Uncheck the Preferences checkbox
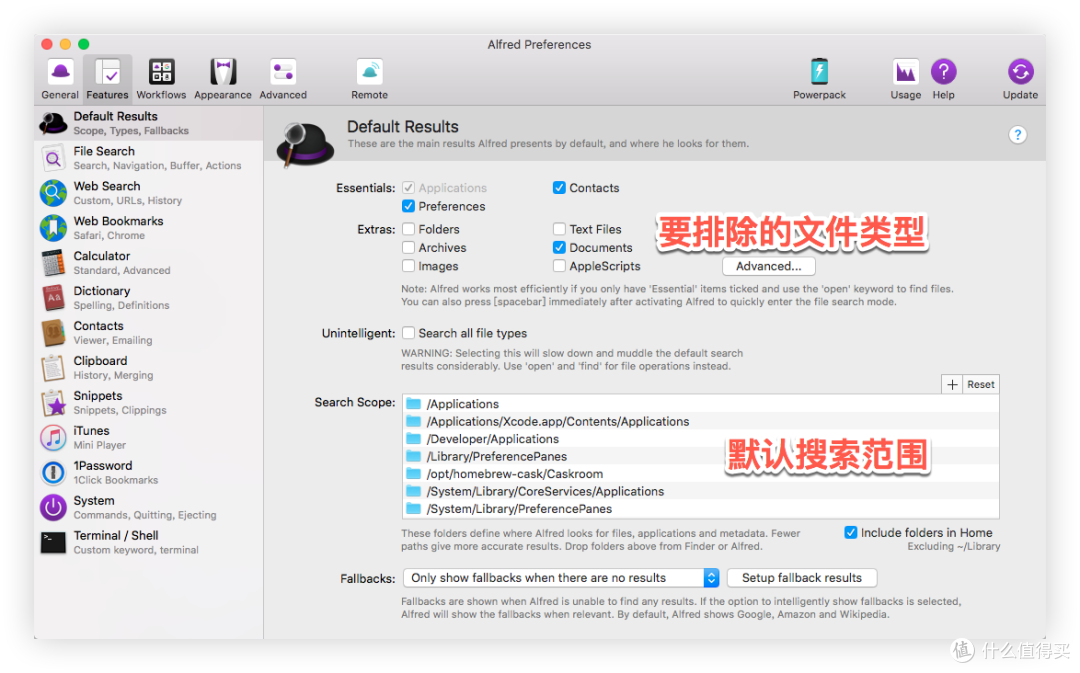Screen dimensions: 1080x673 point(408,207)
